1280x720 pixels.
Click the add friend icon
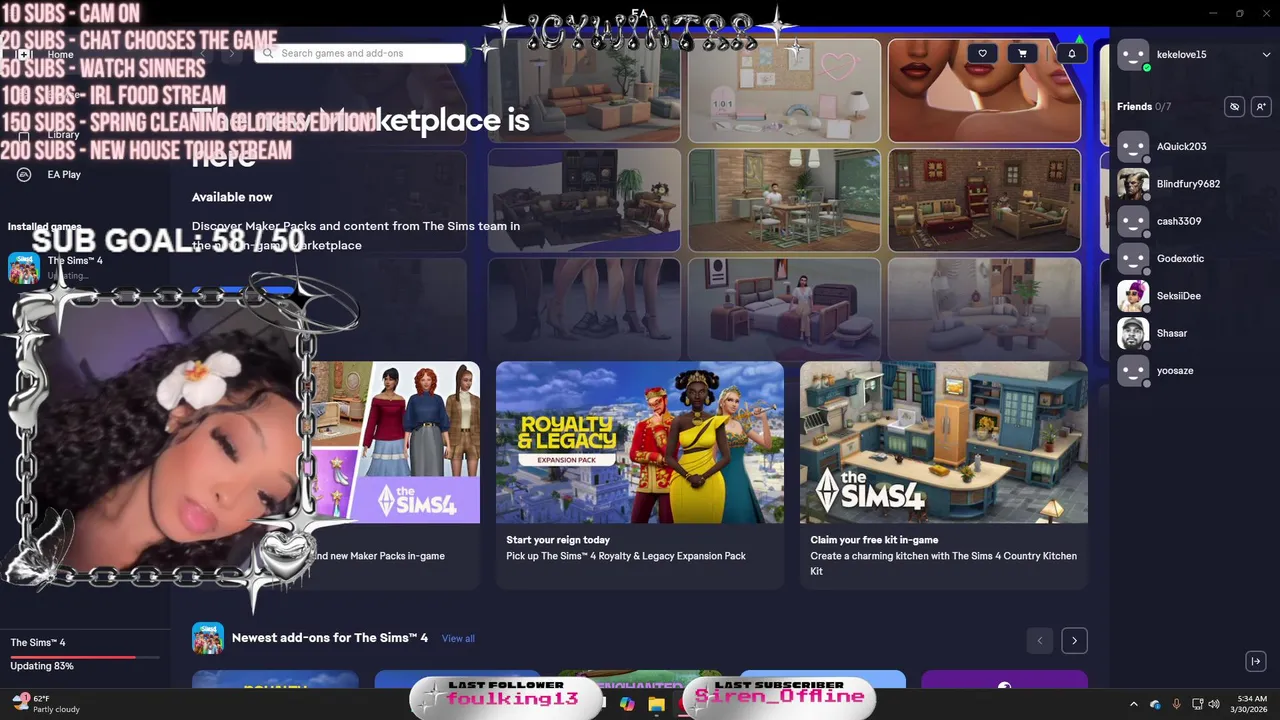[1260, 106]
